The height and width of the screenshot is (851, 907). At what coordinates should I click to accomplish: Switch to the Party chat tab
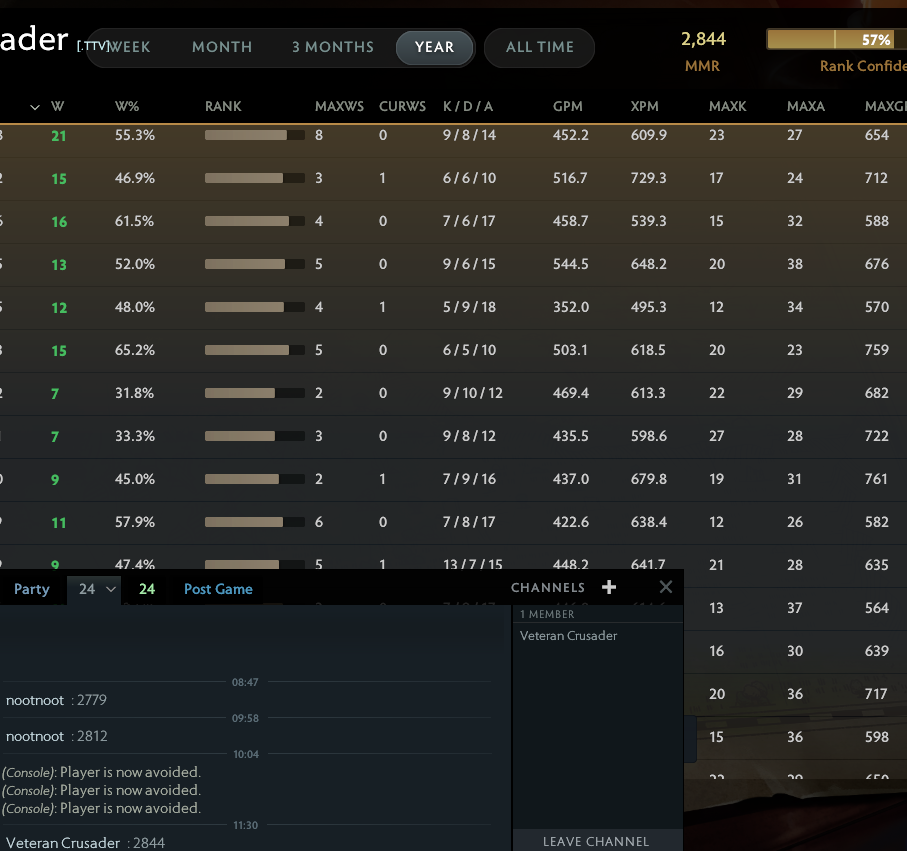point(31,589)
